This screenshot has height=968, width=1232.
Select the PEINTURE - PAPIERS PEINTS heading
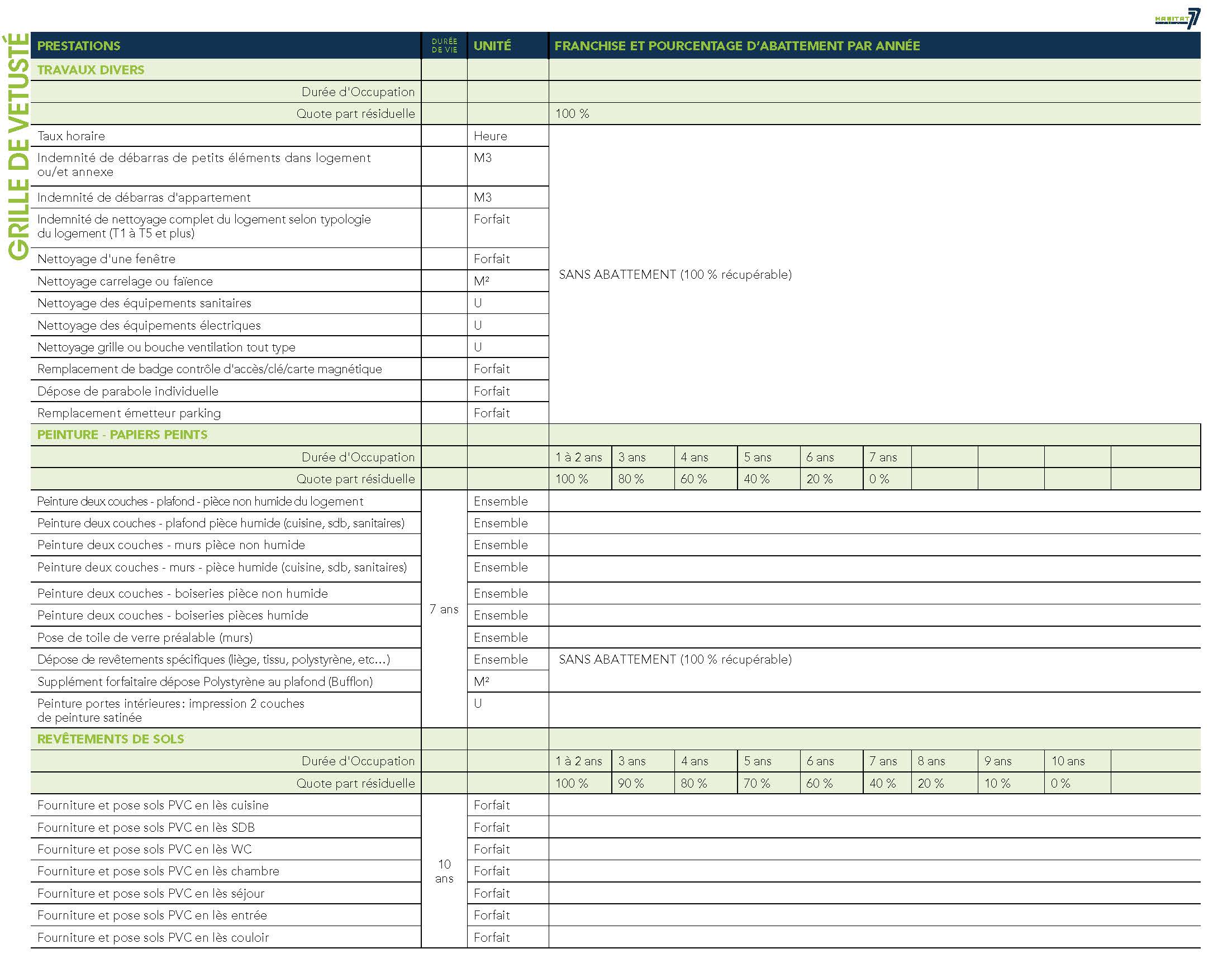tap(122, 435)
